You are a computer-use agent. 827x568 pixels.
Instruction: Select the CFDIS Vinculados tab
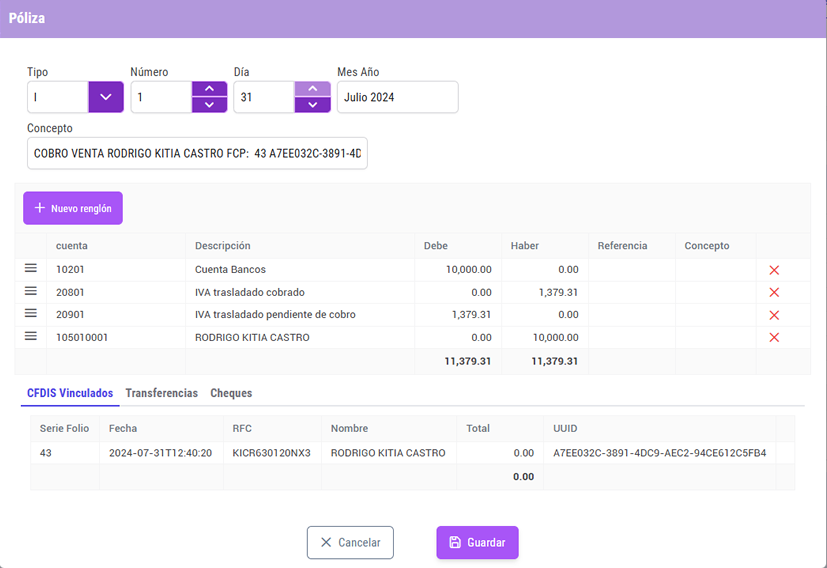[x=69, y=394]
